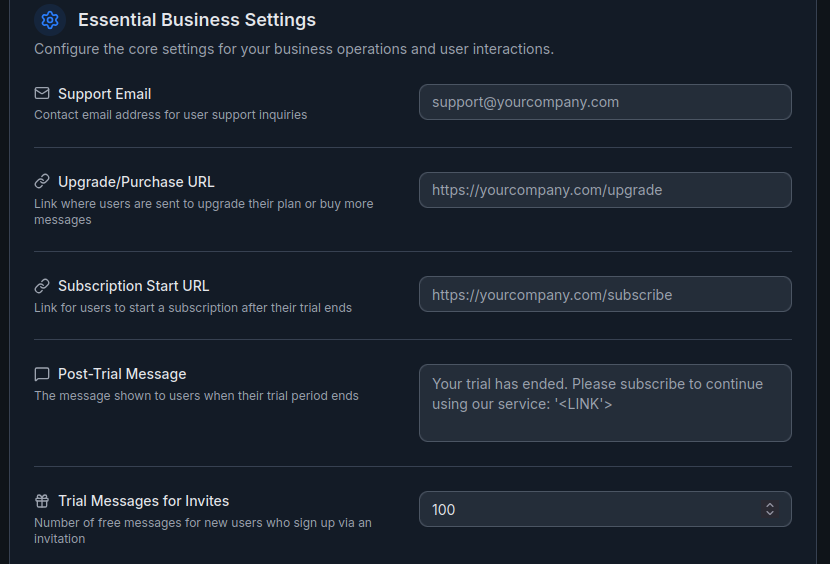Focus the Upgrade/Purchase URL input field
The height and width of the screenshot is (564, 830).
click(x=605, y=190)
